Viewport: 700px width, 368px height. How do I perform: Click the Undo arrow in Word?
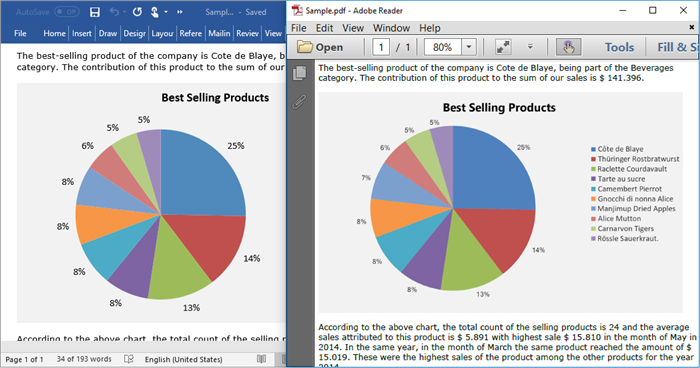point(114,12)
